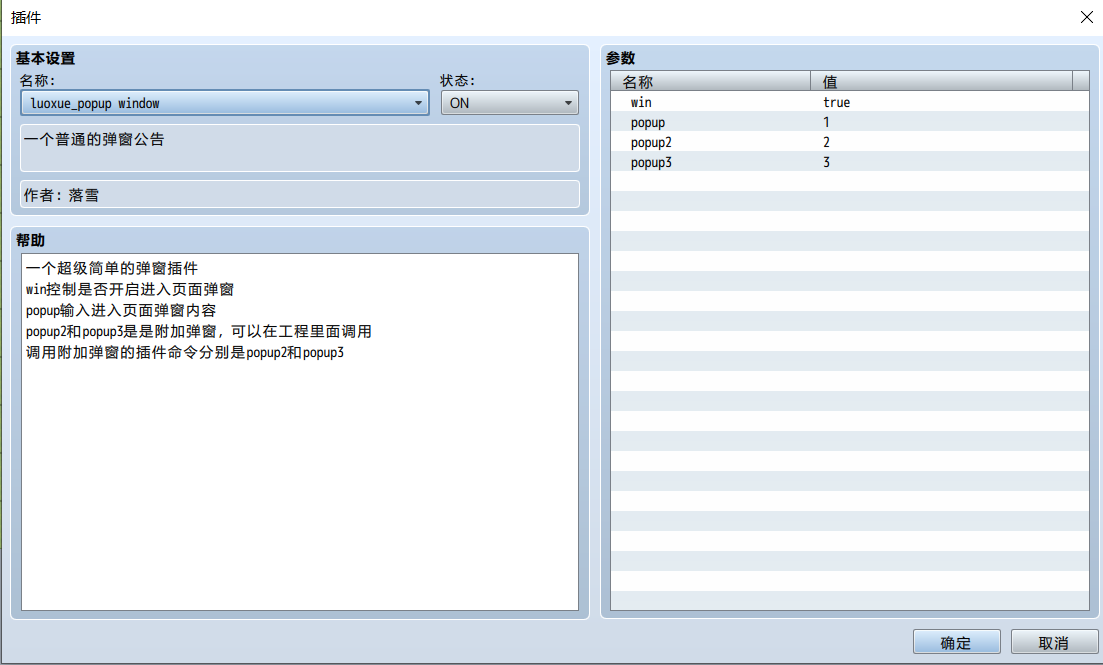Click the help line 一个超级简单的弹窗插件

112,268
